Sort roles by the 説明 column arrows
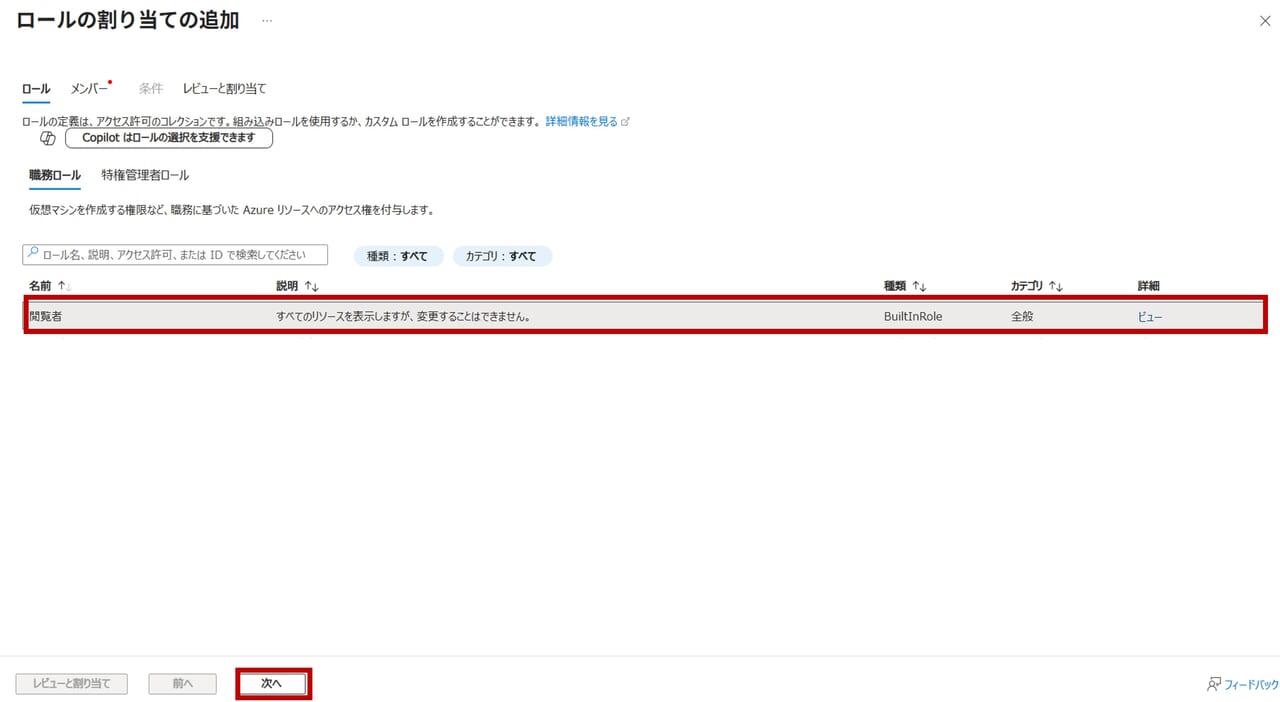The height and width of the screenshot is (702, 1280). coord(311,286)
